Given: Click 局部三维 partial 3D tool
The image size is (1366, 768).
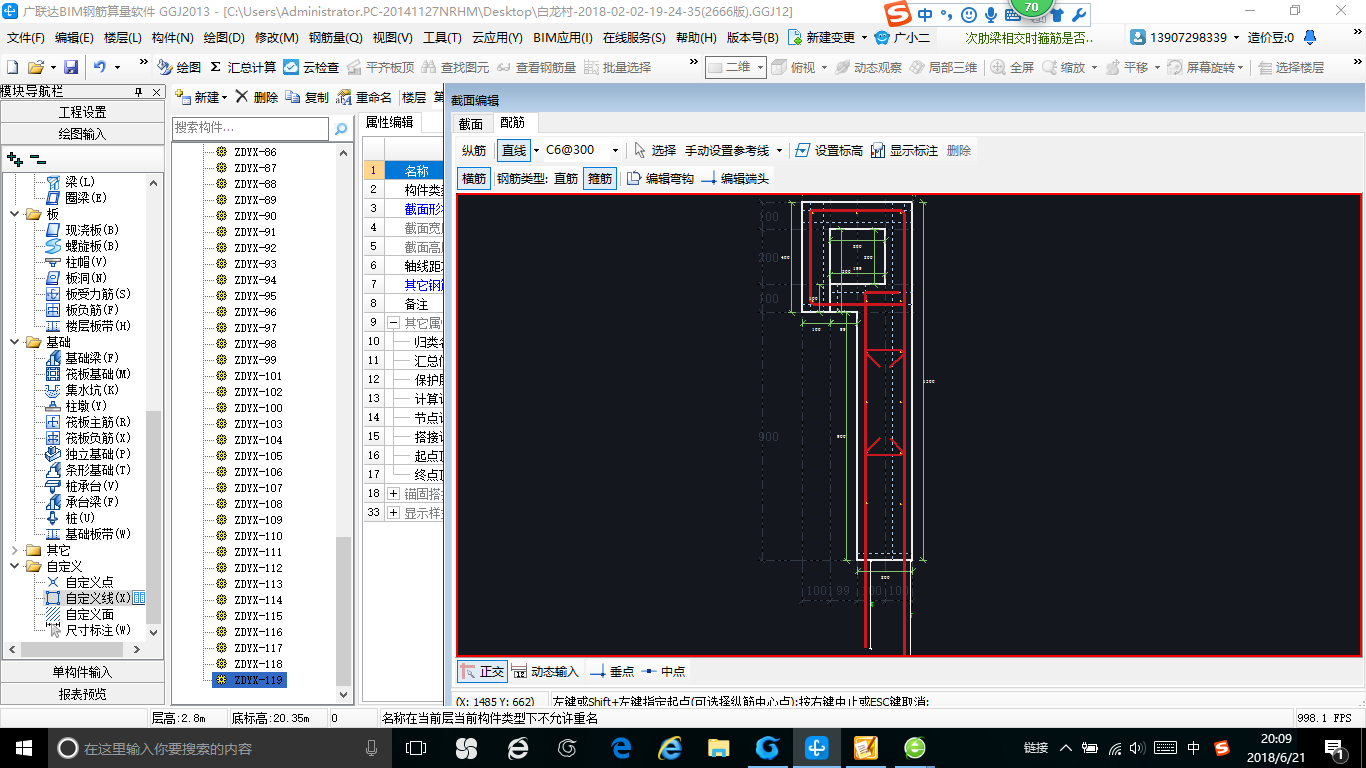Looking at the screenshot, I should tap(943, 67).
